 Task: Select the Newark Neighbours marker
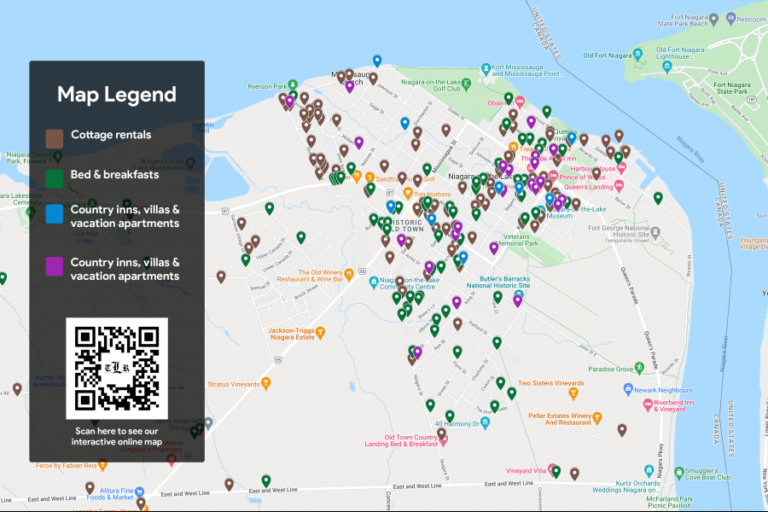click(628, 390)
